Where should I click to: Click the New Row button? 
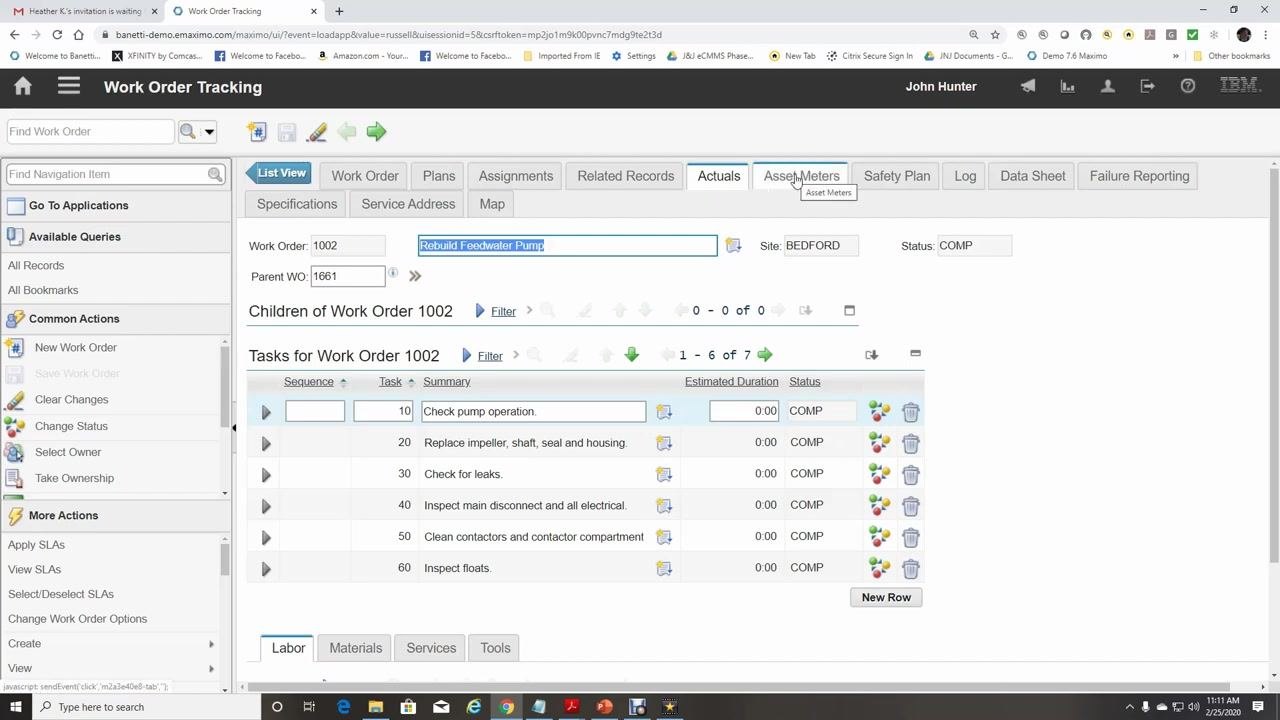[886, 597]
